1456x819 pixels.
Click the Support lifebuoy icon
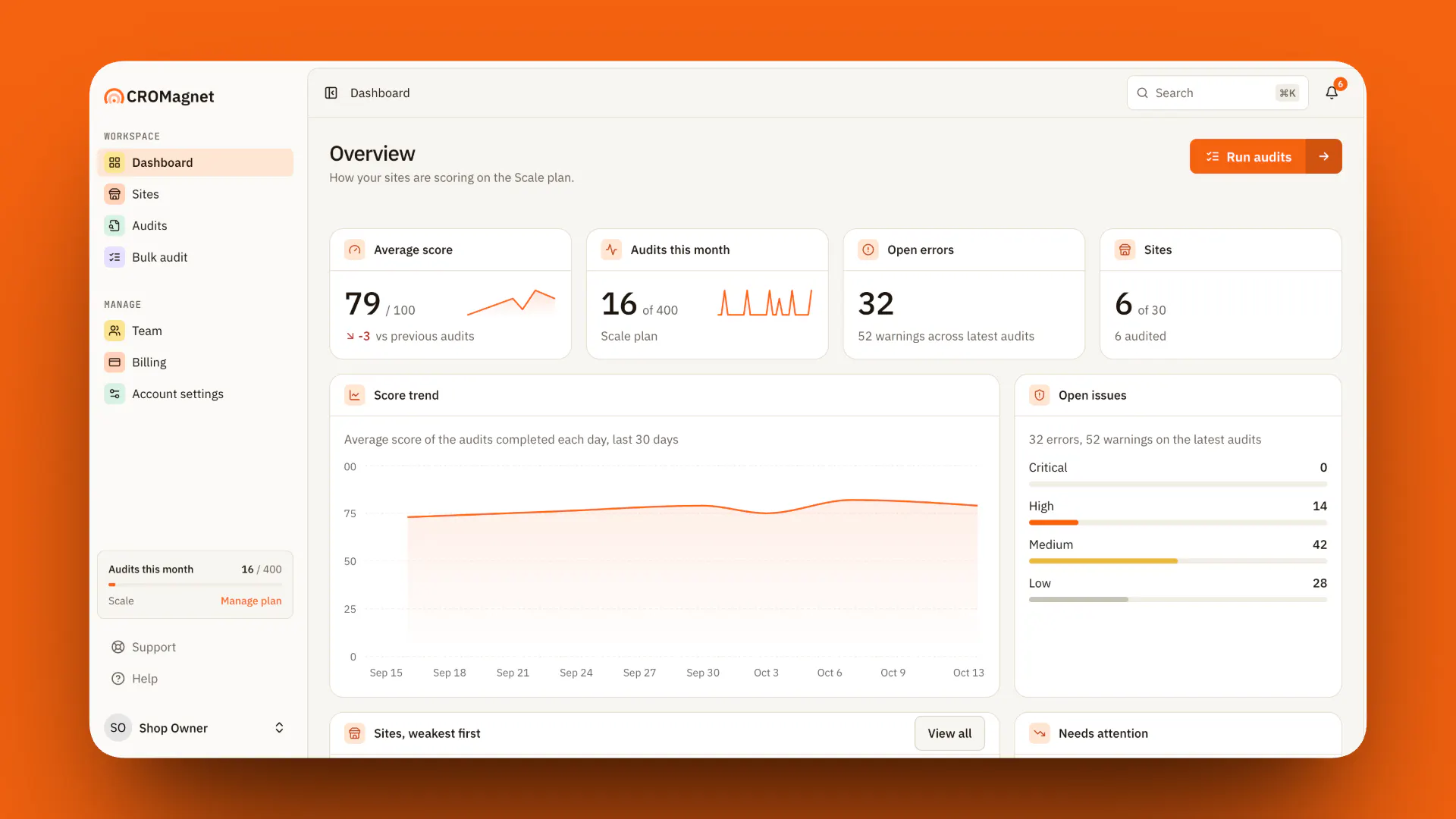(x=118, y=647)
